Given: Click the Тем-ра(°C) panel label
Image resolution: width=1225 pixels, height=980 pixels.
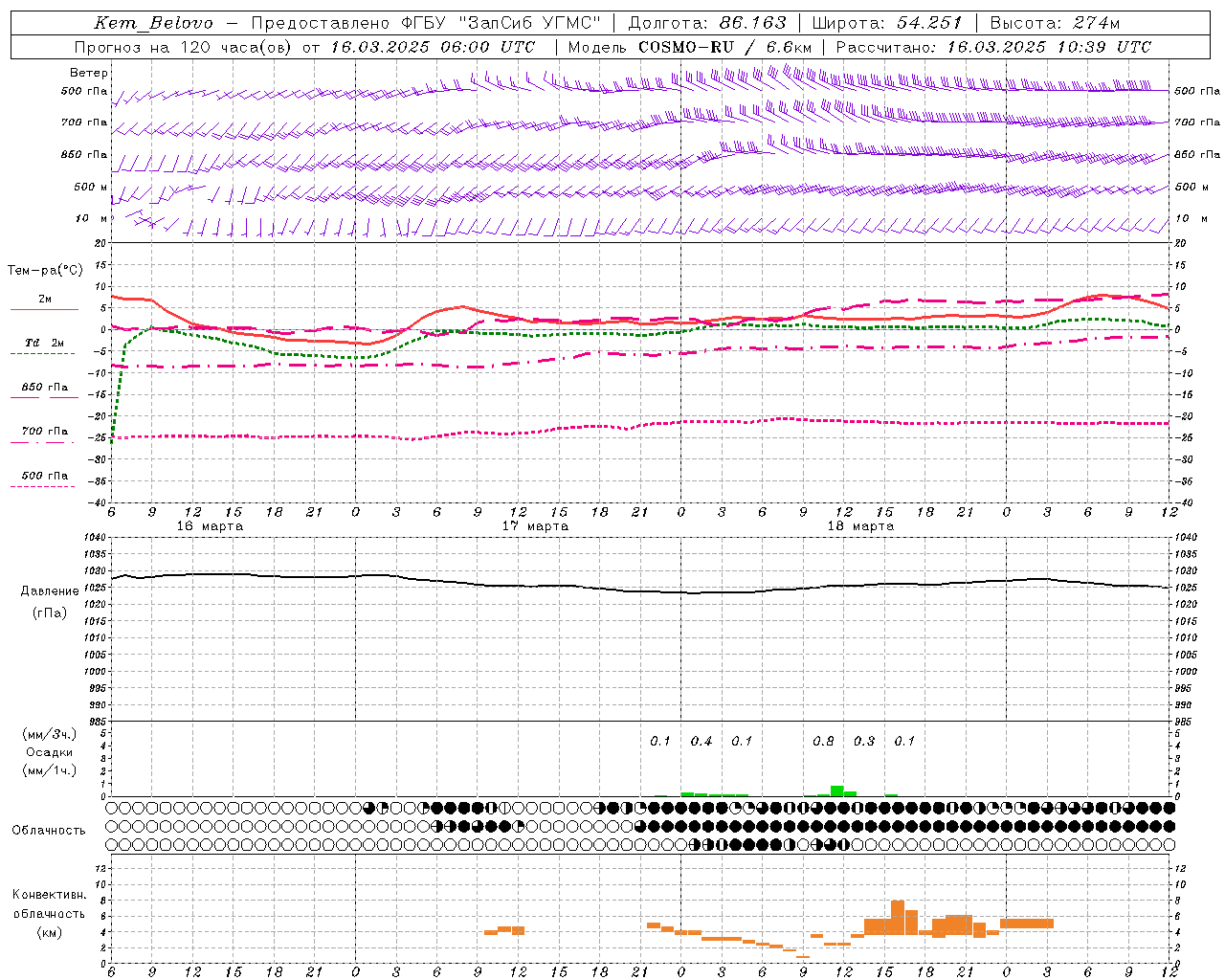Looking at the screenshot, I should pyautogui.click(x=45, y=271).
